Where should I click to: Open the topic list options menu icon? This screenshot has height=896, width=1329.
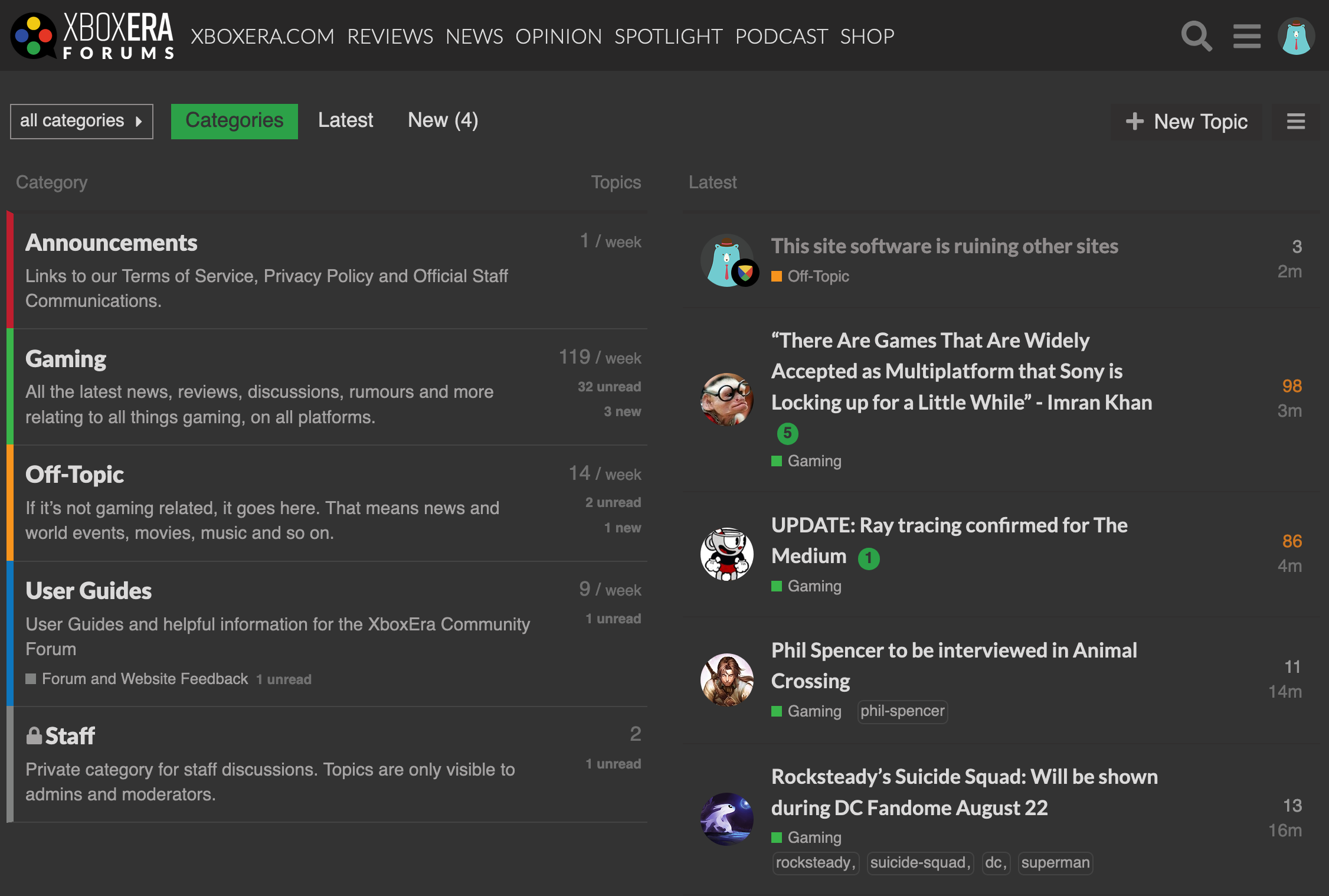(1295, 122)
